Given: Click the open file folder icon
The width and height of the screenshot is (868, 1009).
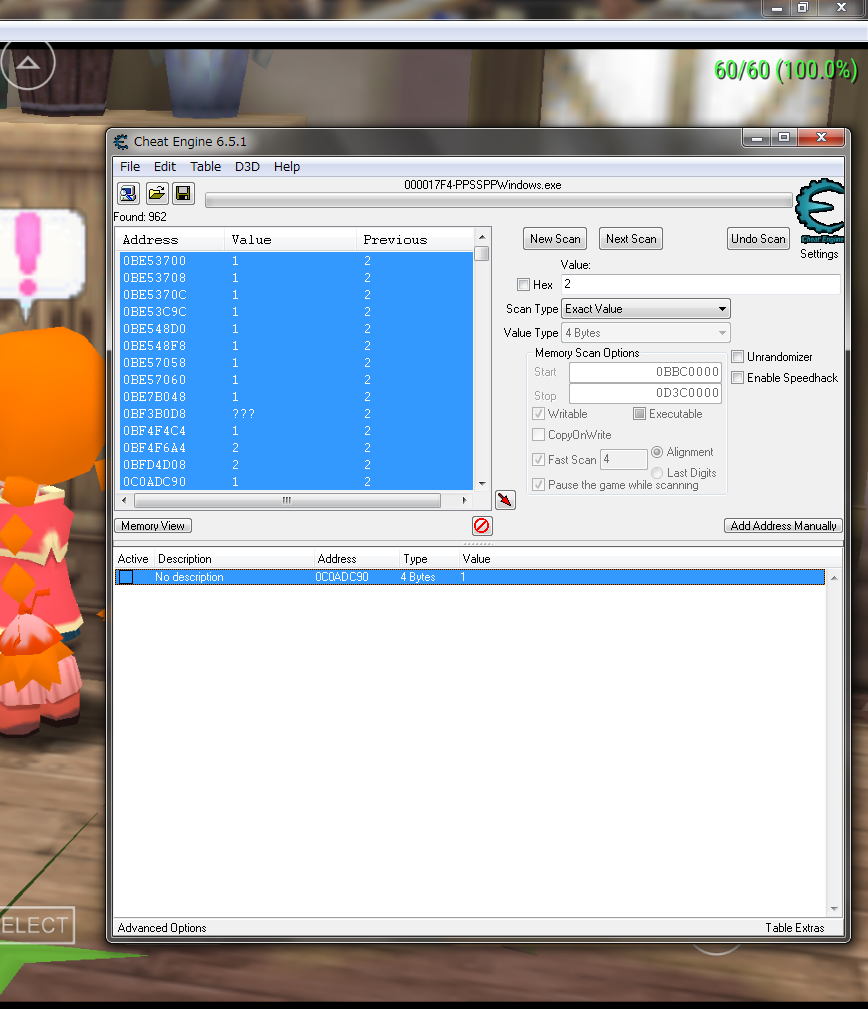Looking at the screenshot, I should (x=156, y=193).
